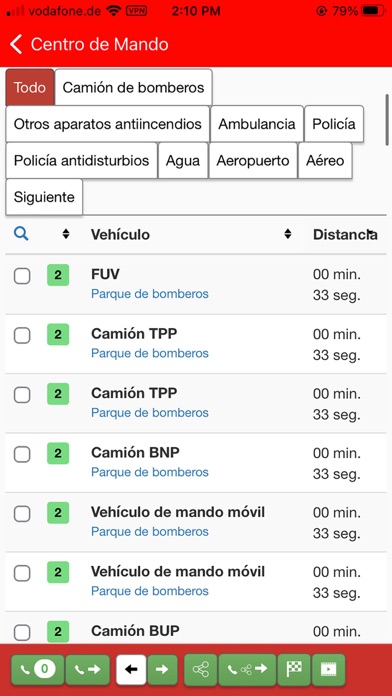This screenshot has height=696, width=392.
Task: Tap the Siguiente button
Action: [x=44, y=197]
